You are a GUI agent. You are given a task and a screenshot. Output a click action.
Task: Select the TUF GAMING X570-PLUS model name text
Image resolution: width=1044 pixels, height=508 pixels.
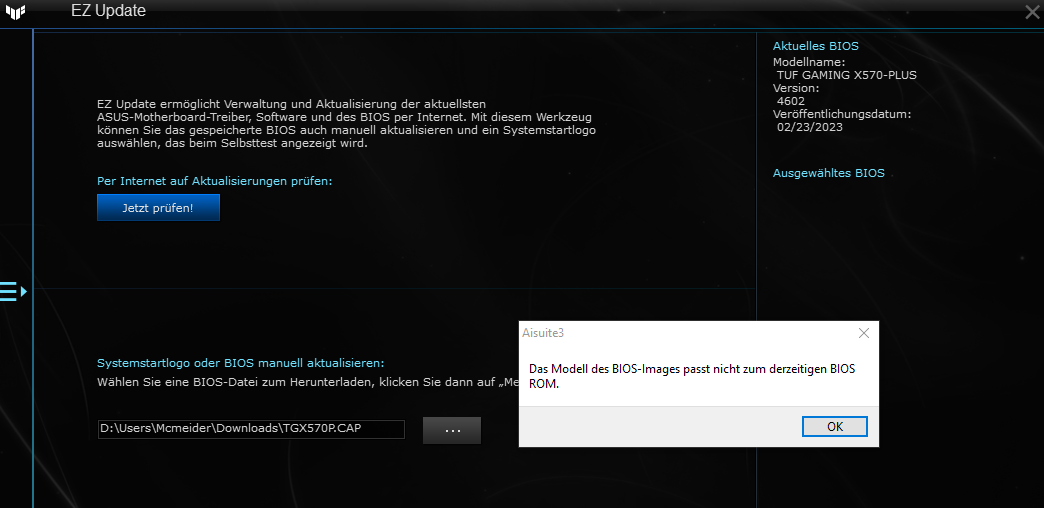[x=846, y=75]
